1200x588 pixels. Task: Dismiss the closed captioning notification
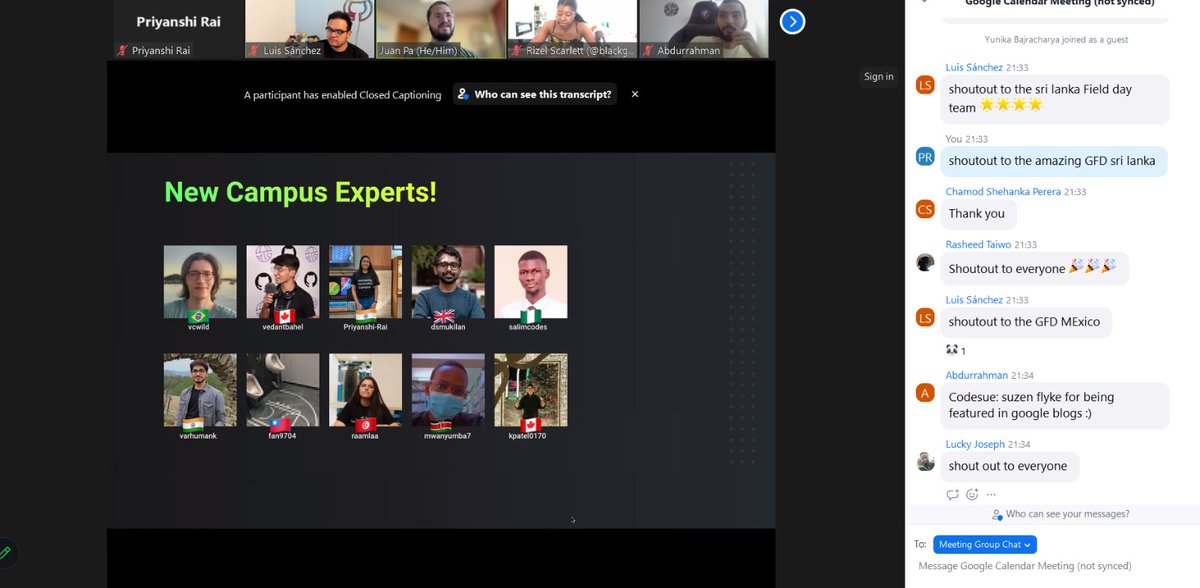click(x=635, y=94)
